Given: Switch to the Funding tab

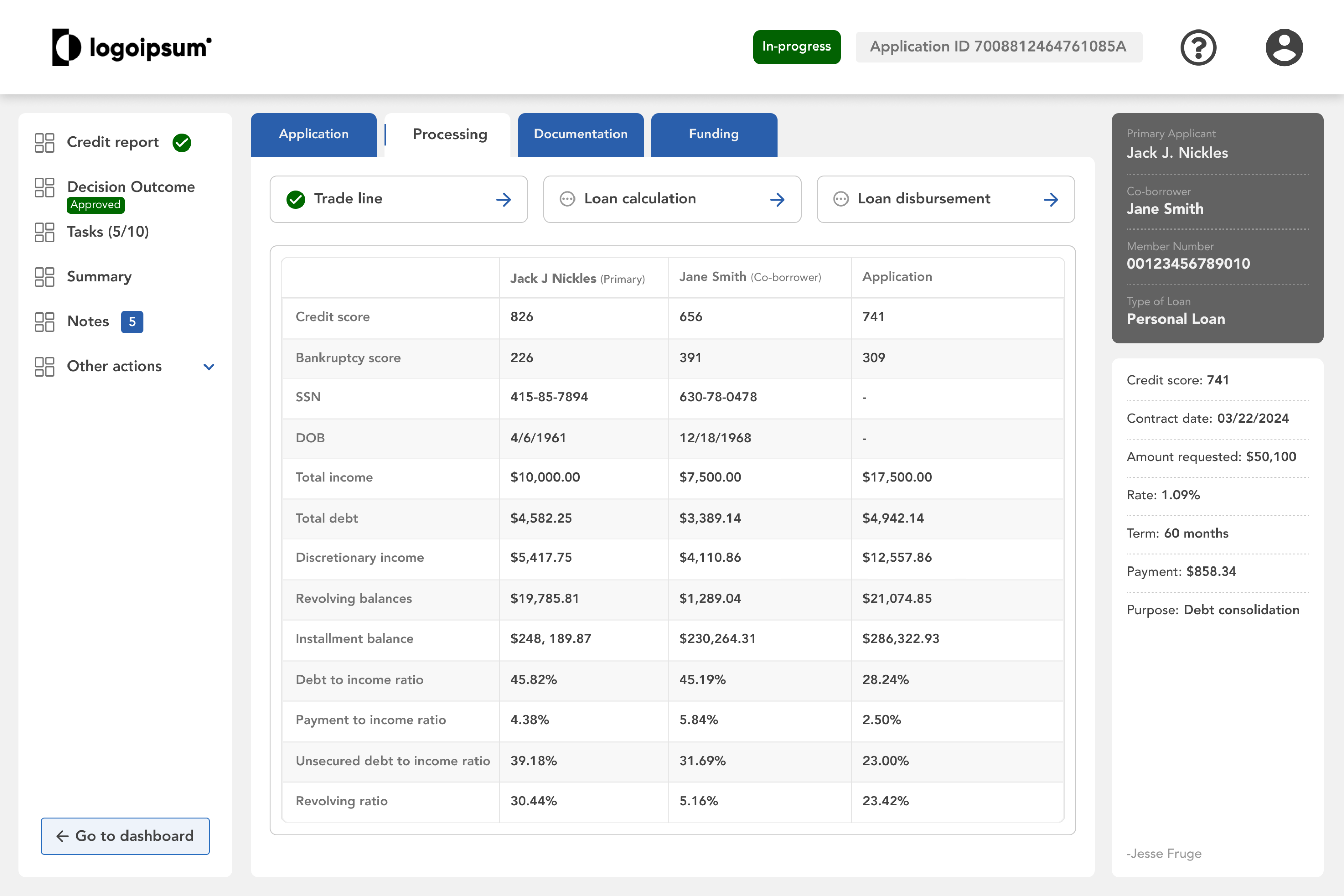Looking at the screenshot, I should [x=714, y=134].
